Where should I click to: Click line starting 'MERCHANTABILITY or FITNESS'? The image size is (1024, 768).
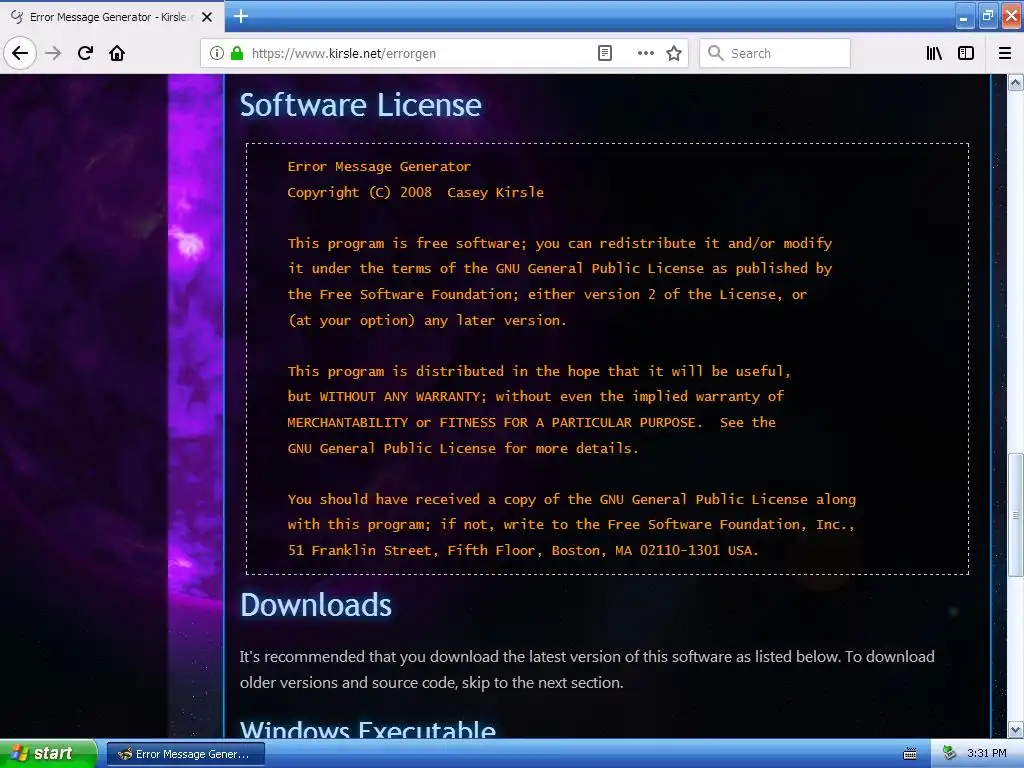(x=532, y=423)
